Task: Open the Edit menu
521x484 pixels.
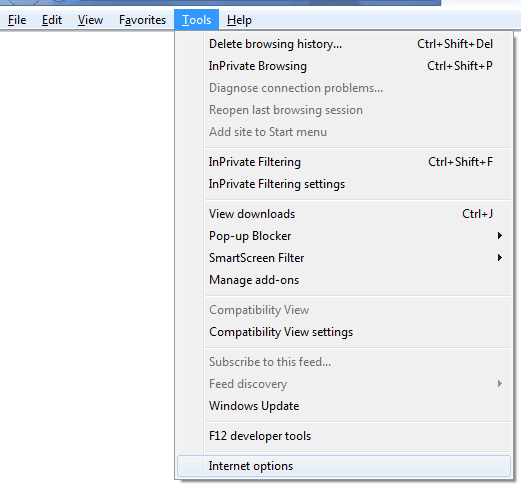Action: click(x=52, y=20)
